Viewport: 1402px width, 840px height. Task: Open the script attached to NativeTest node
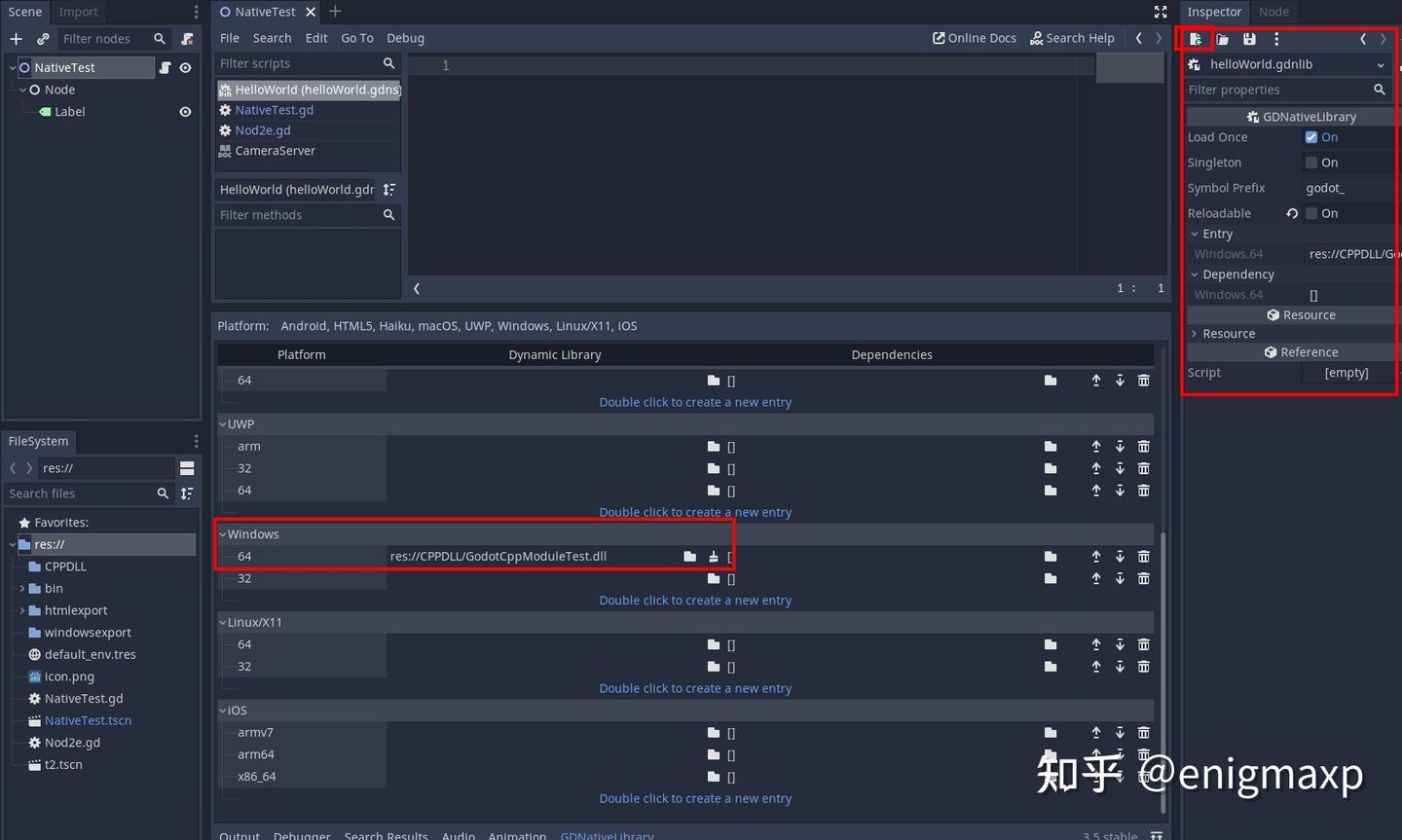click(165, 67)
